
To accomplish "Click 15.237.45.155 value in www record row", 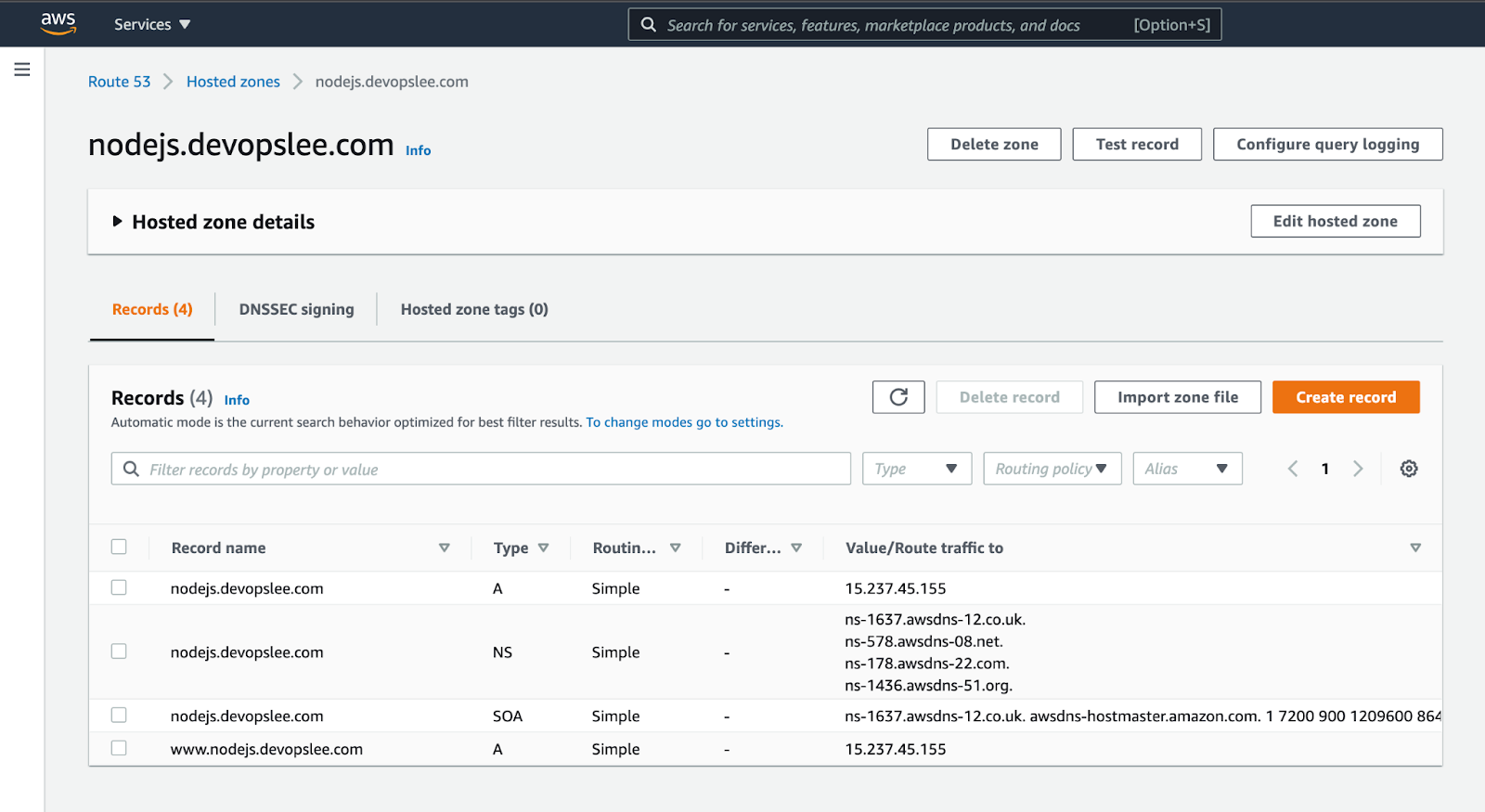I will pos(896,749).
